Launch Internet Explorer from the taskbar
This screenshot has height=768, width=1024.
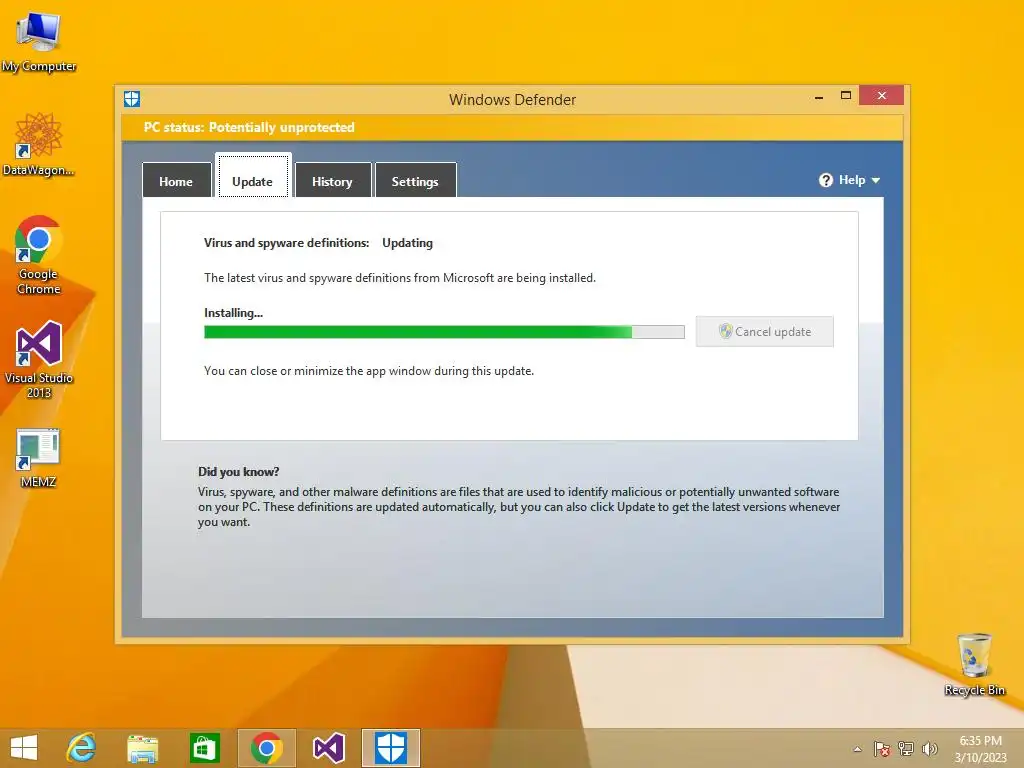click(x=82, y=748)
